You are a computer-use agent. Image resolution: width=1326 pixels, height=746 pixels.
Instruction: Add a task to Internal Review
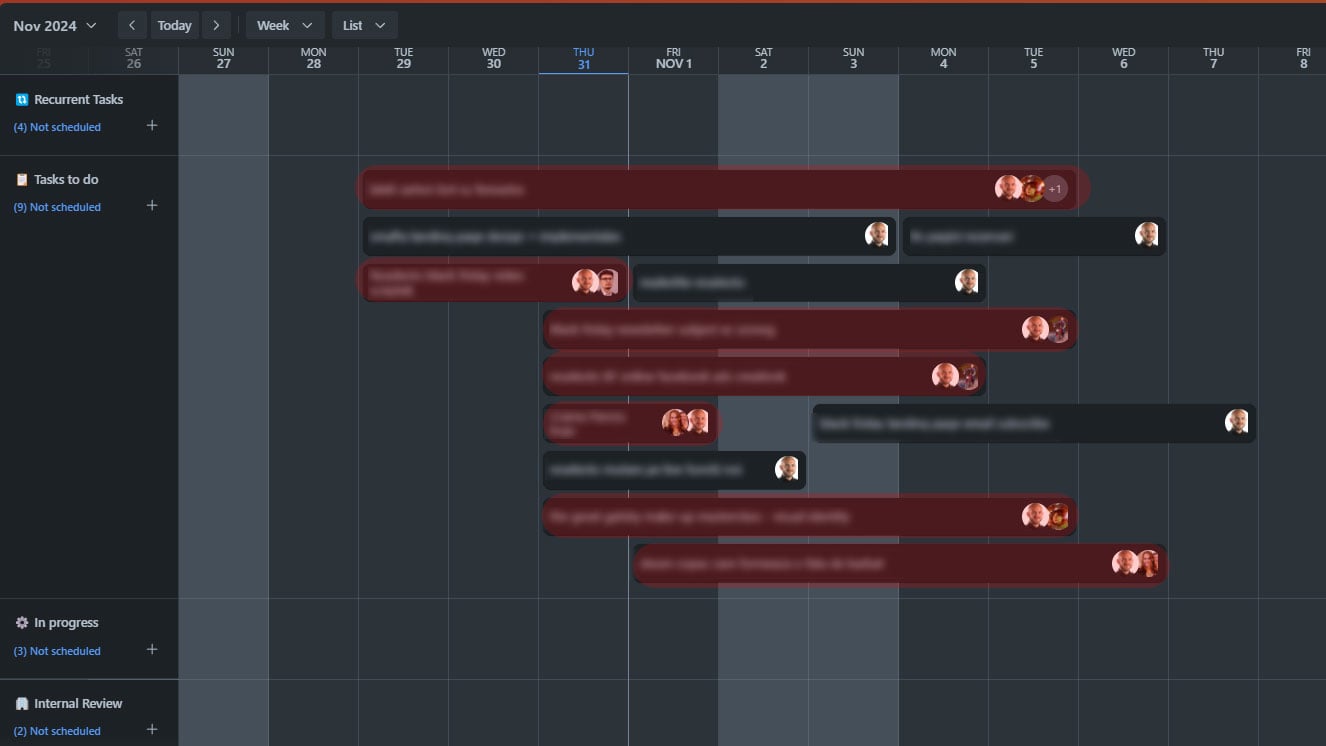(152, 729)
